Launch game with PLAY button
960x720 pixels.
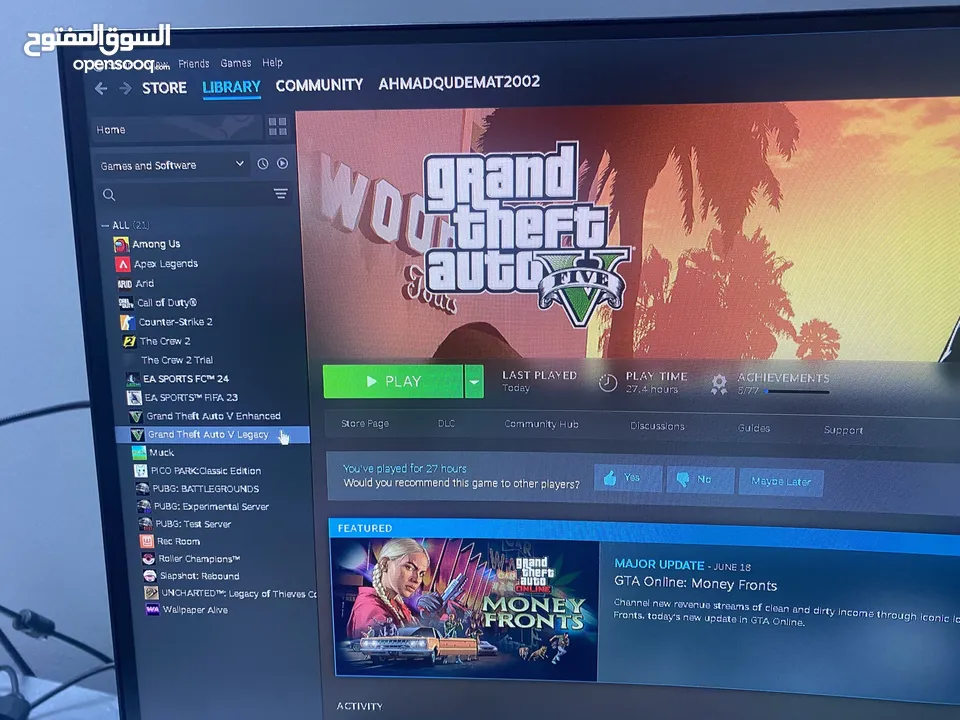coord(393,381)
